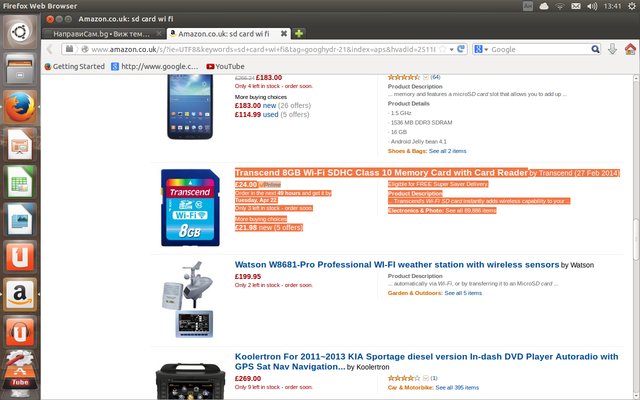Open the search engine selector dropdown

(x=481, y=49)
